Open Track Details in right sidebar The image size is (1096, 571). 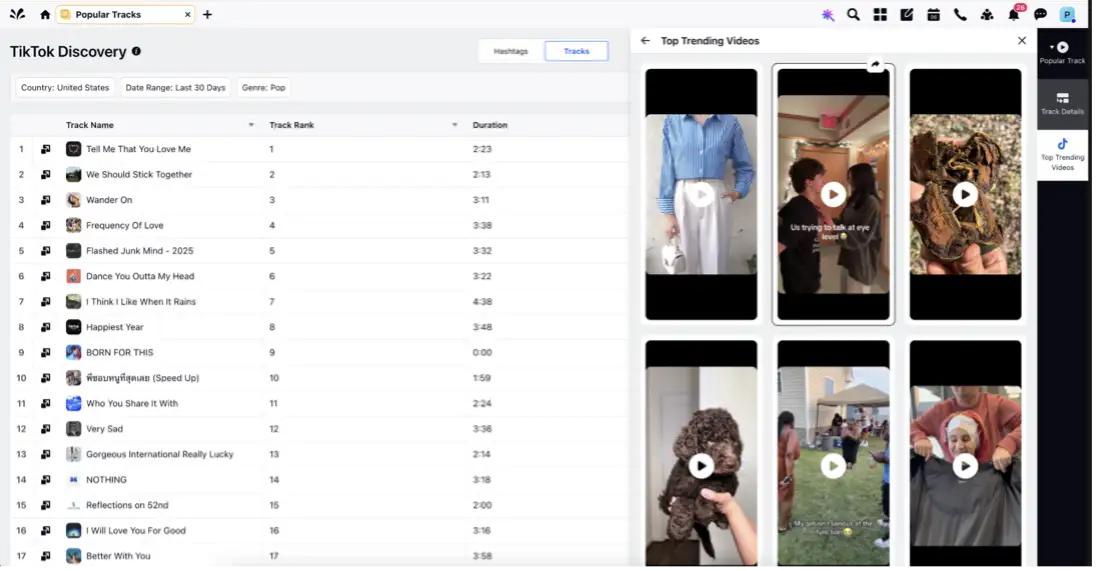(1062, 104)
